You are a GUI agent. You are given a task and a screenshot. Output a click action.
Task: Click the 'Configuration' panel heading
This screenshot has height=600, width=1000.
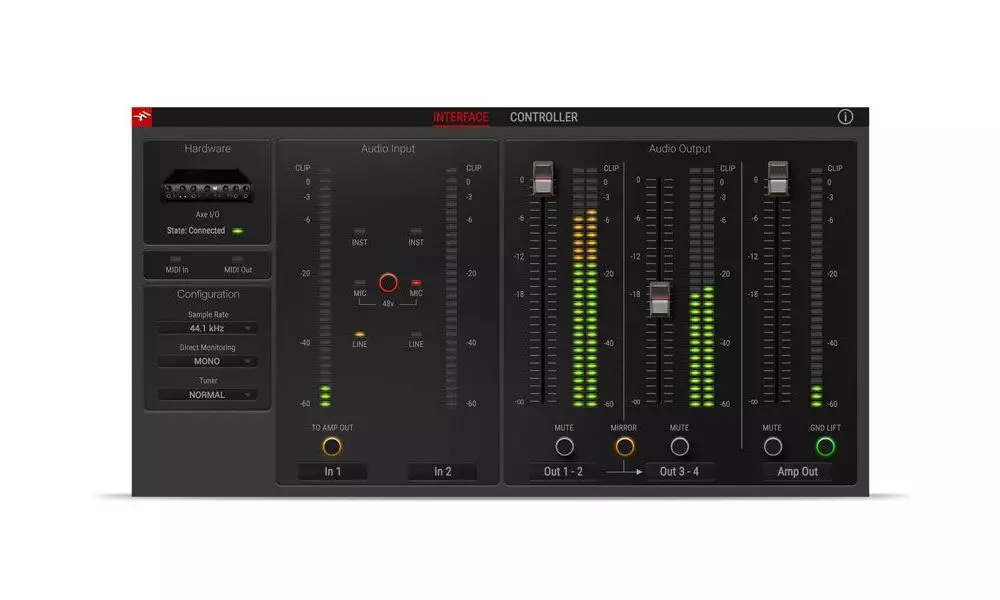click(x=208, y=294)
